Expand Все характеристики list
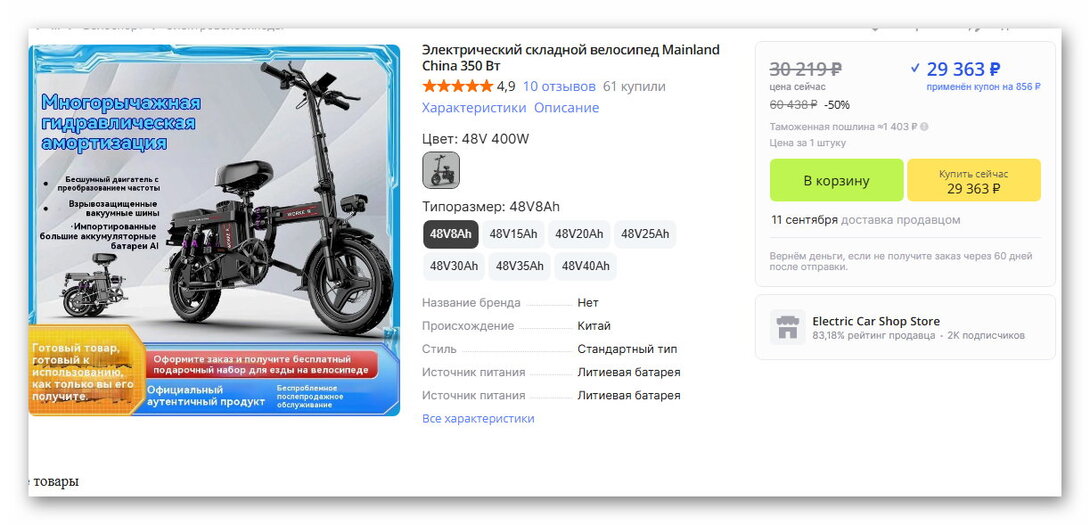1090x525 pixels. [478, 419]
